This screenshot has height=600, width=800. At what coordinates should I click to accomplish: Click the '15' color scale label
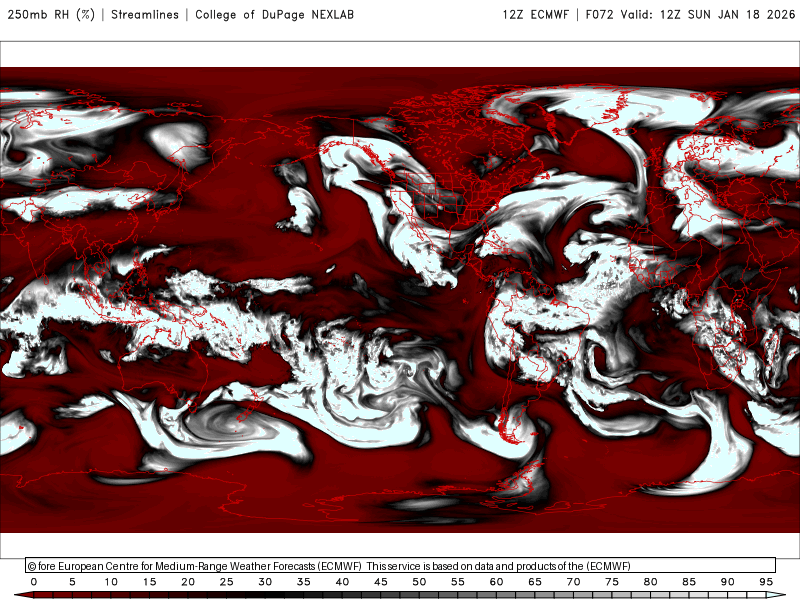coord(149,582)
